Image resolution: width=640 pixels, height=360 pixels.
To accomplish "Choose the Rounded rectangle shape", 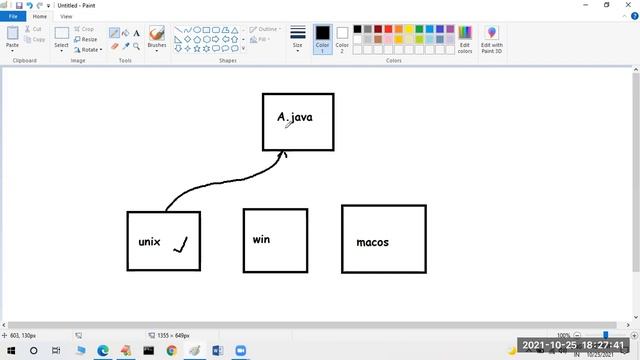I will pos(216,30).
